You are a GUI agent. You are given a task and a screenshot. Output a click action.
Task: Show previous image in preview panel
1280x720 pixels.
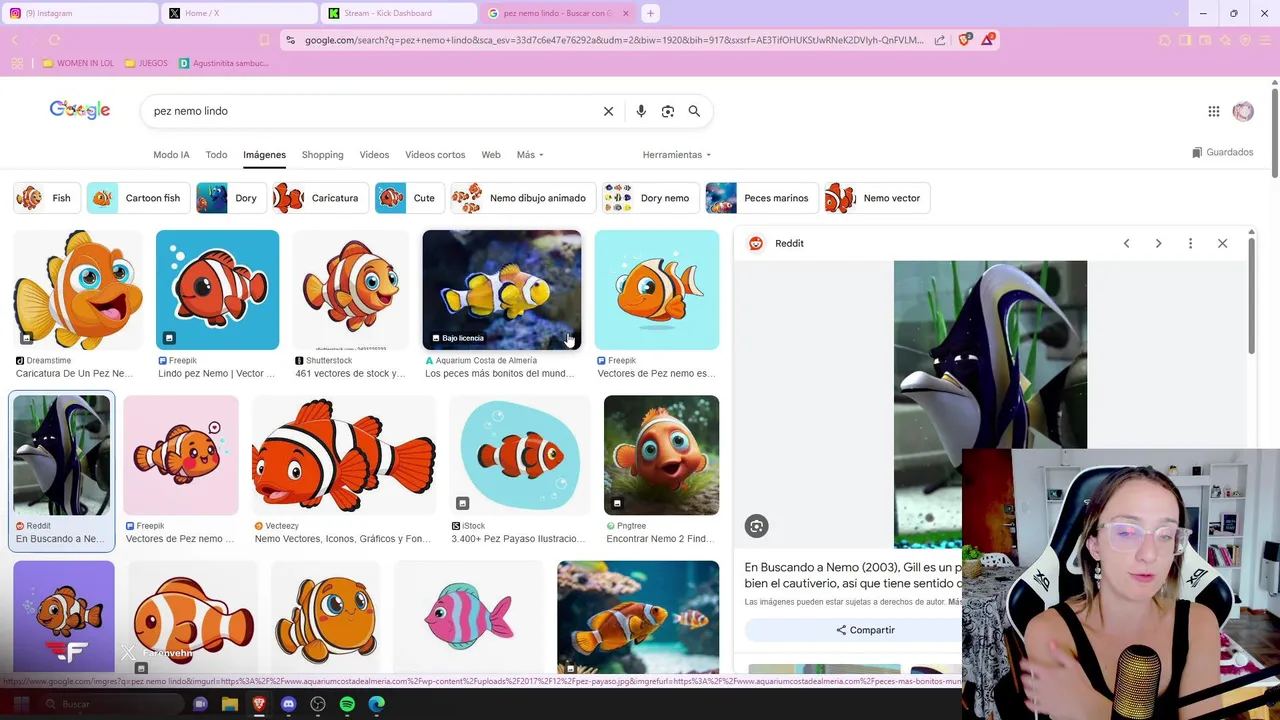pos(1126,243)
